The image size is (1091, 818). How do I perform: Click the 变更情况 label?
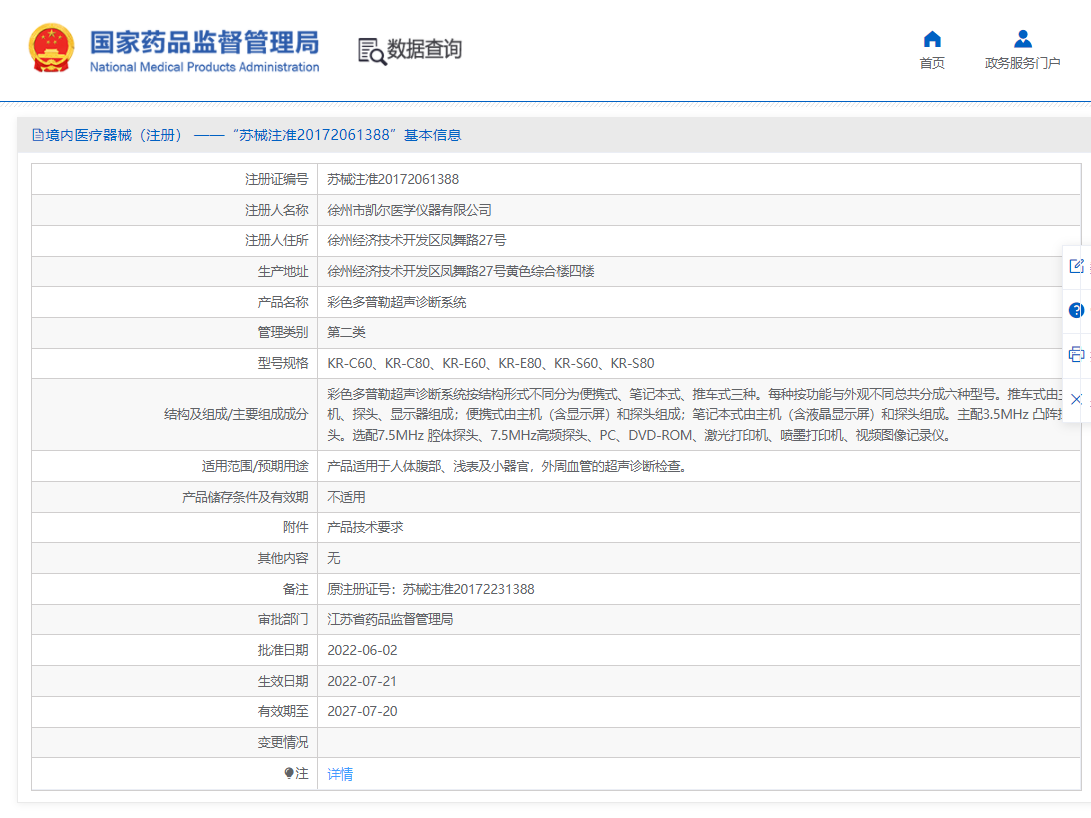282,742
